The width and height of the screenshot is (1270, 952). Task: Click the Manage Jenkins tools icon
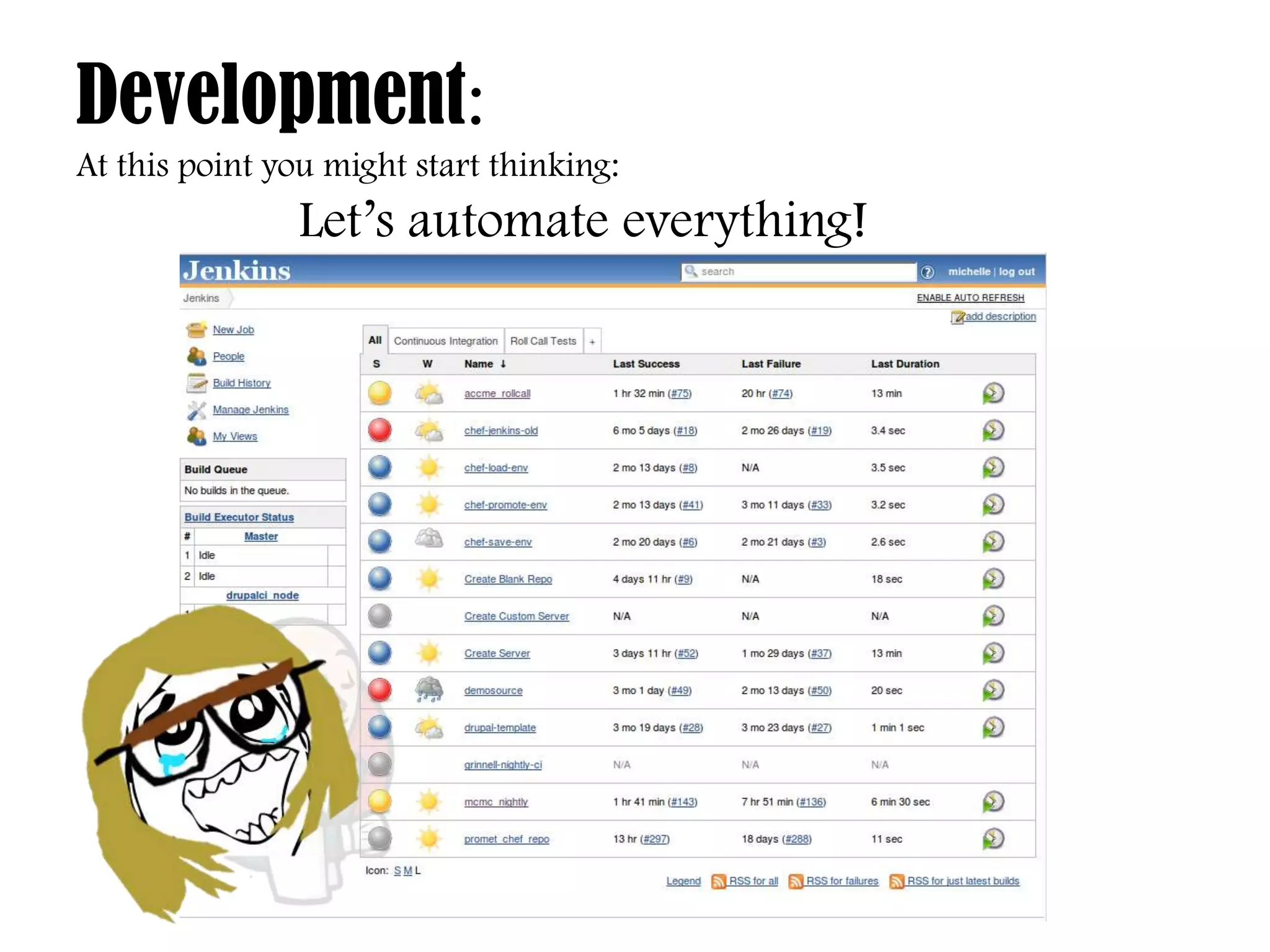[x=197, y=410]
